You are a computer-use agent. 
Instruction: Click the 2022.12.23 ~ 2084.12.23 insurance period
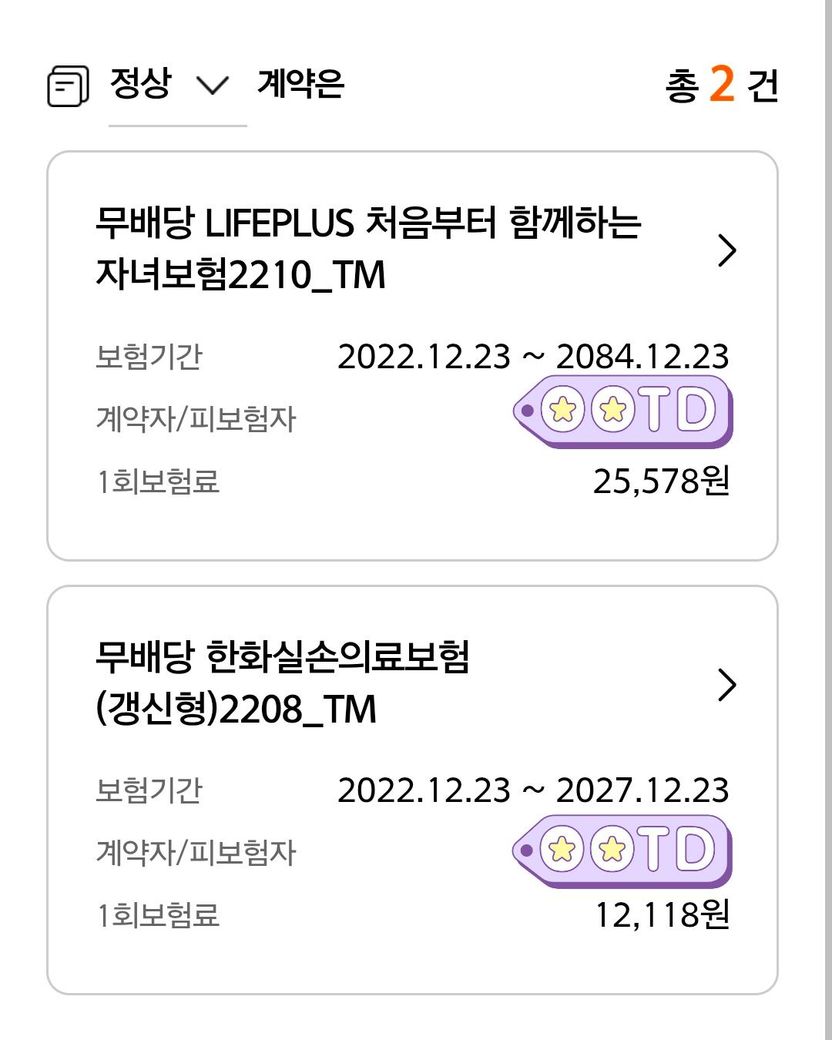pos(533,356)
